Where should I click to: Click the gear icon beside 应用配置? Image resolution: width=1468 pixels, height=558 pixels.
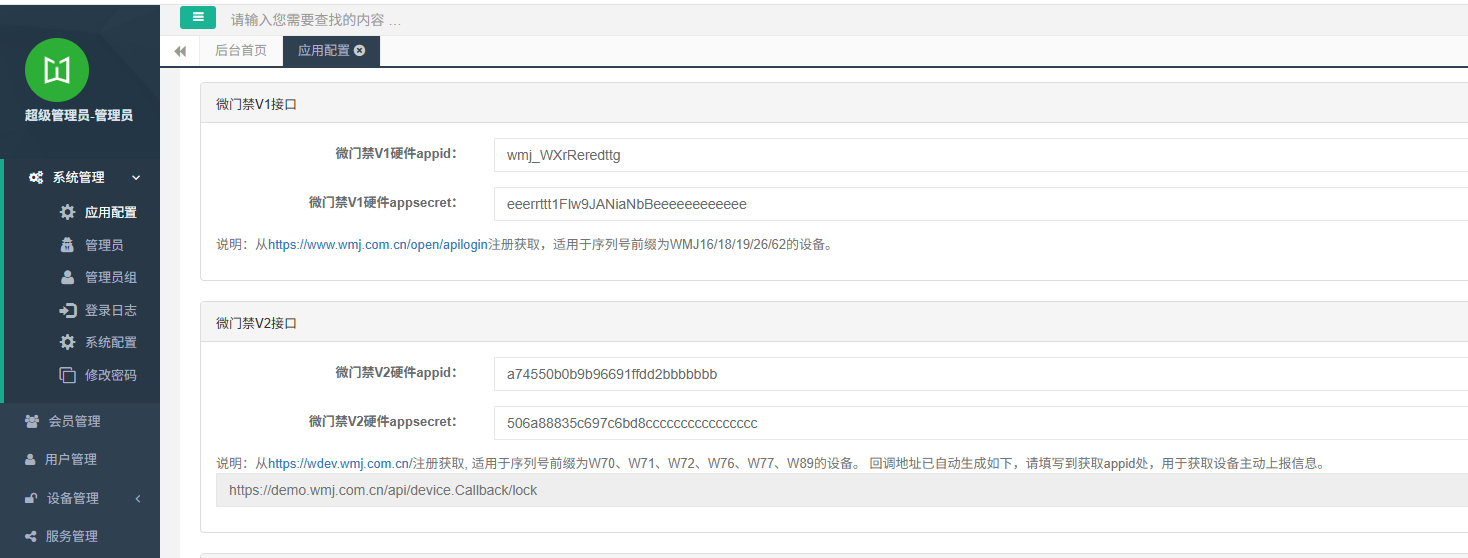[67, 212]
